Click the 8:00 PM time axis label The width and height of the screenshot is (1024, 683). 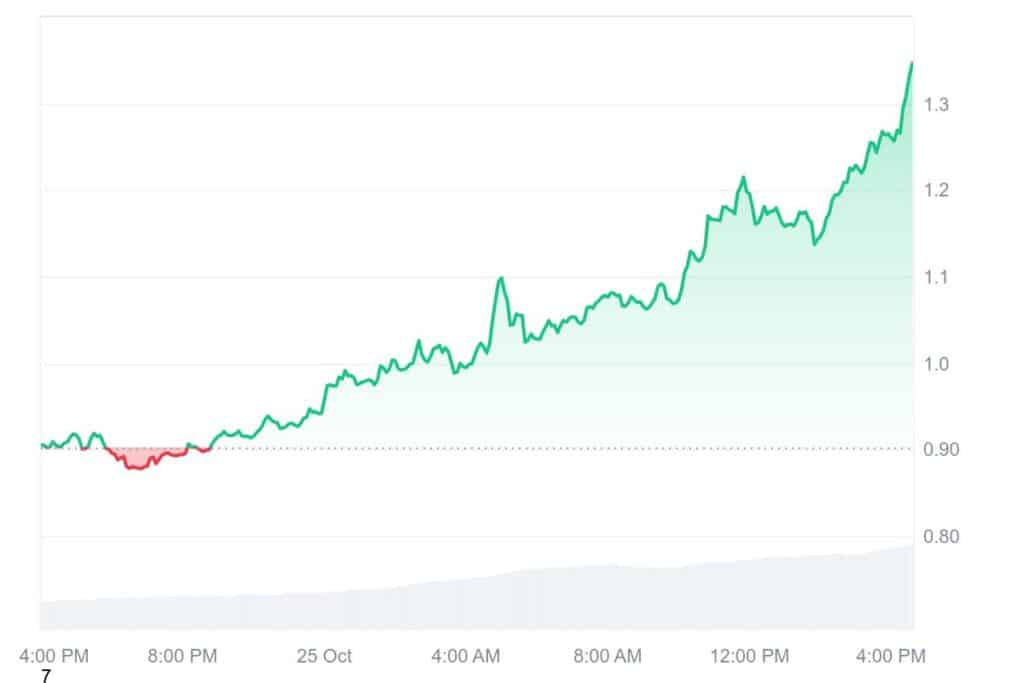click(x=182, y=656)
